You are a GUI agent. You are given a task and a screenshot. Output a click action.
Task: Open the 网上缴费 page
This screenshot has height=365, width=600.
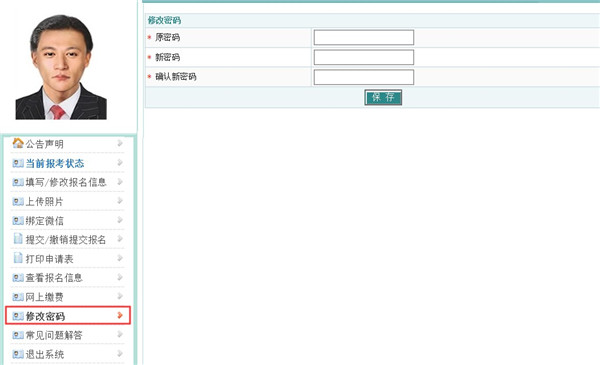(44, 297)
